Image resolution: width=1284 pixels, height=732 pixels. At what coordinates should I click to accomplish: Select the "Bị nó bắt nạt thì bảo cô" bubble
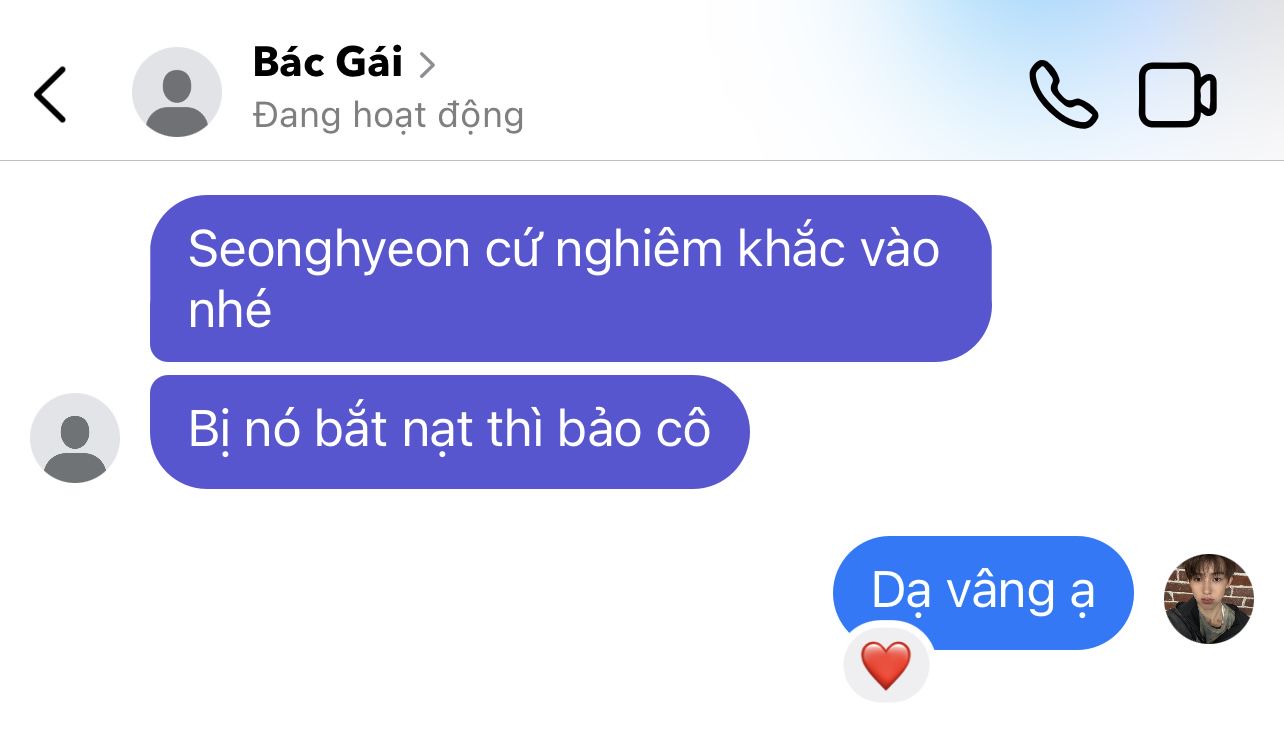click(x=449, y=432)
